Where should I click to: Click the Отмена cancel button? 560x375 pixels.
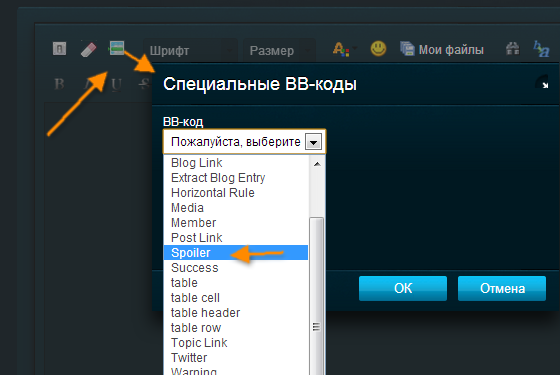click(x=502, y=288)
